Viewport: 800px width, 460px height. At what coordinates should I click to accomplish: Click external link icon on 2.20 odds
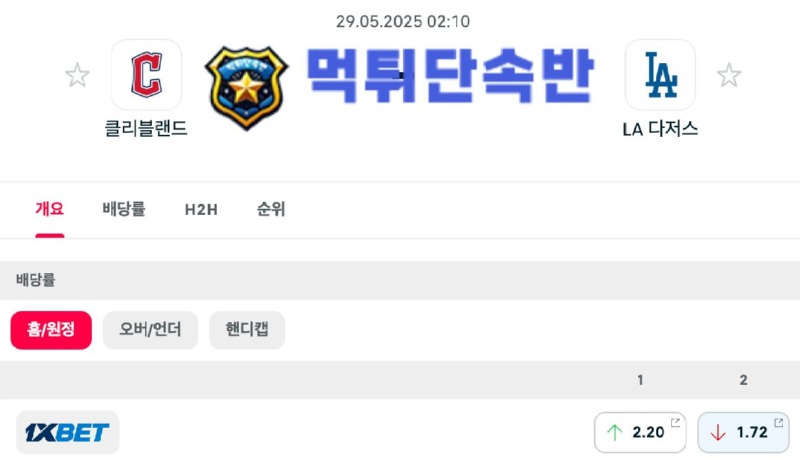click(675, 422)
